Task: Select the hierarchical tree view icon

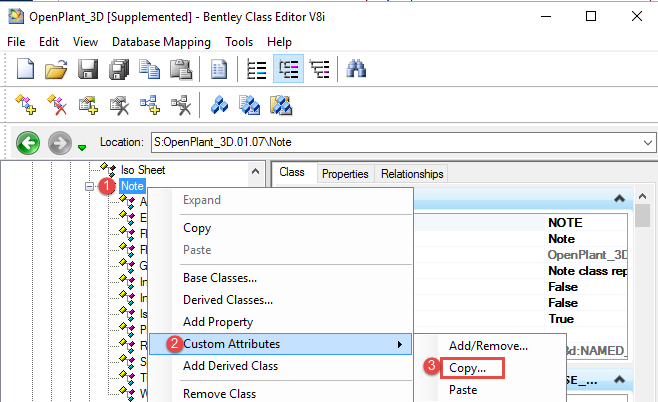Action: (320, 69)
